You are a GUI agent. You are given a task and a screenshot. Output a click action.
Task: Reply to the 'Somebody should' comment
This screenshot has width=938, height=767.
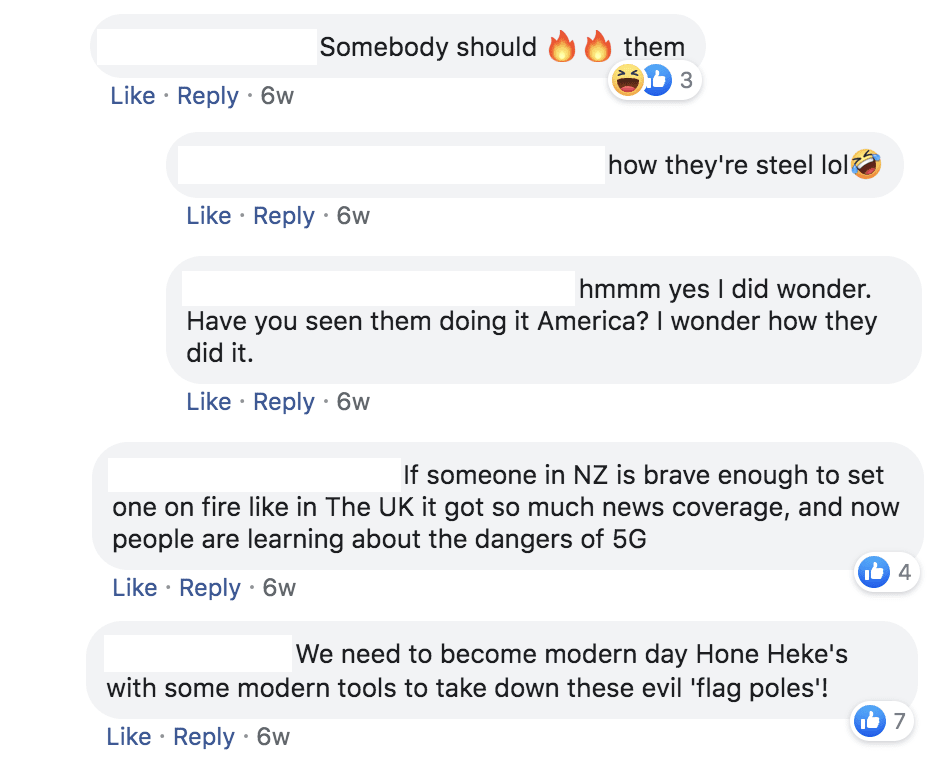click(208, 96)
